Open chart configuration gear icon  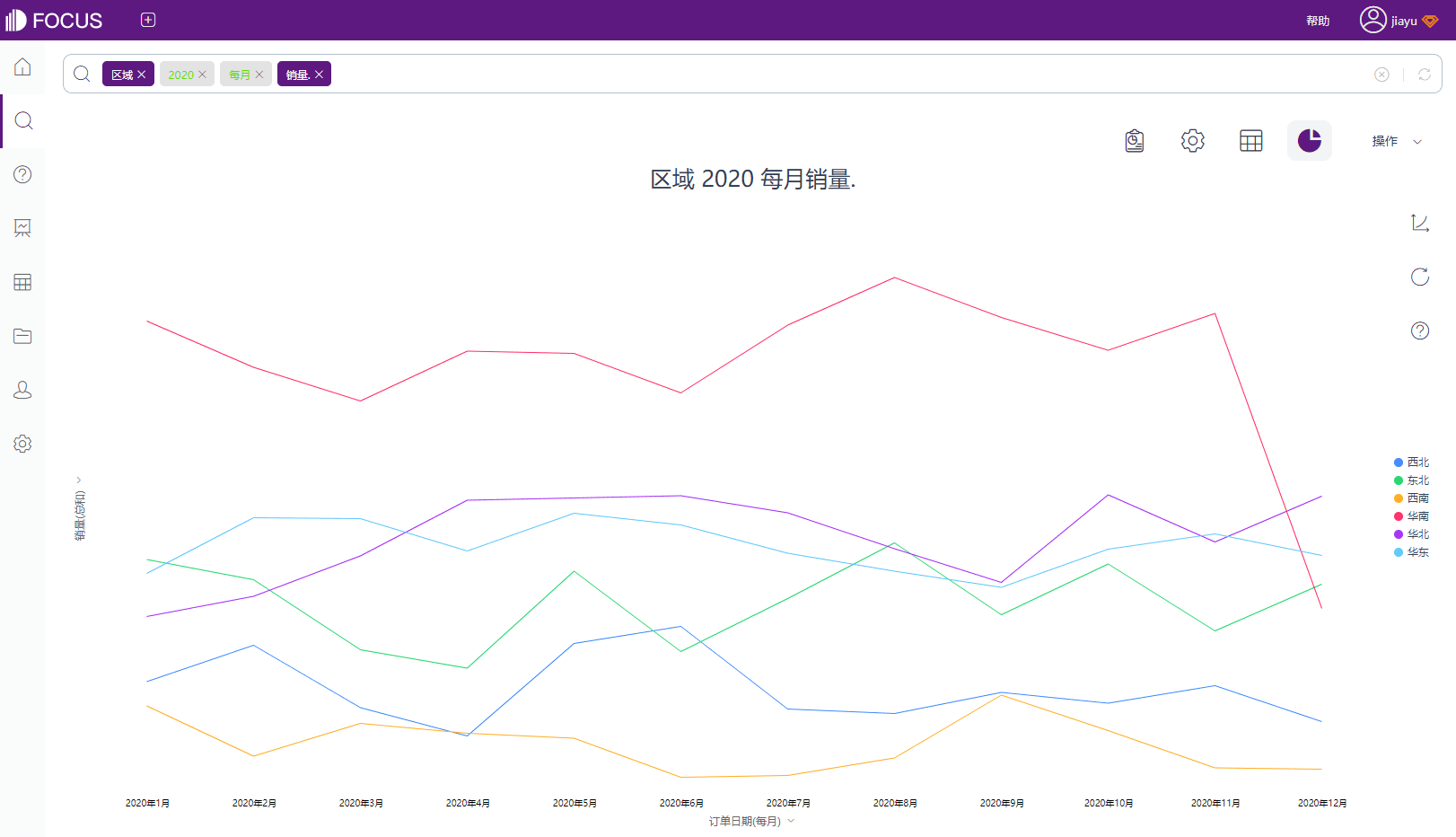click(x=1193, y=141)
